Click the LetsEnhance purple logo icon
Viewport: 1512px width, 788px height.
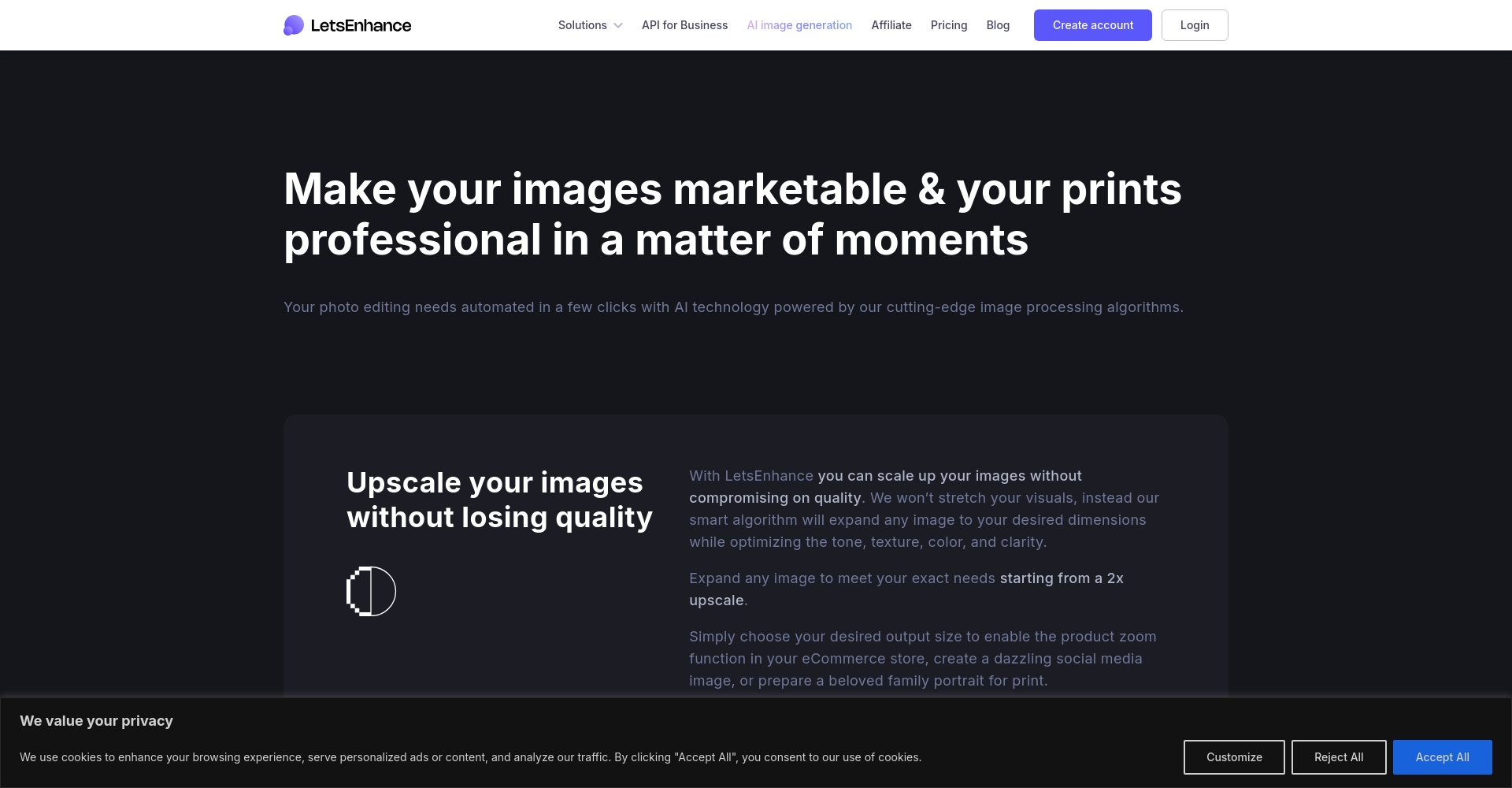294,25
